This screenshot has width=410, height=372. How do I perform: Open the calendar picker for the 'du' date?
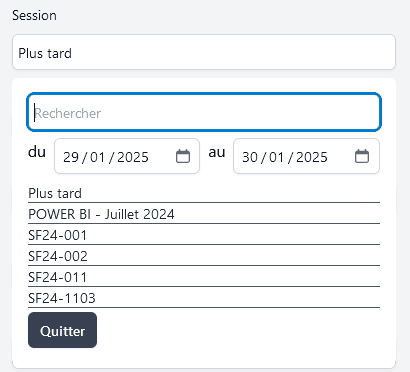click(183, 156)
